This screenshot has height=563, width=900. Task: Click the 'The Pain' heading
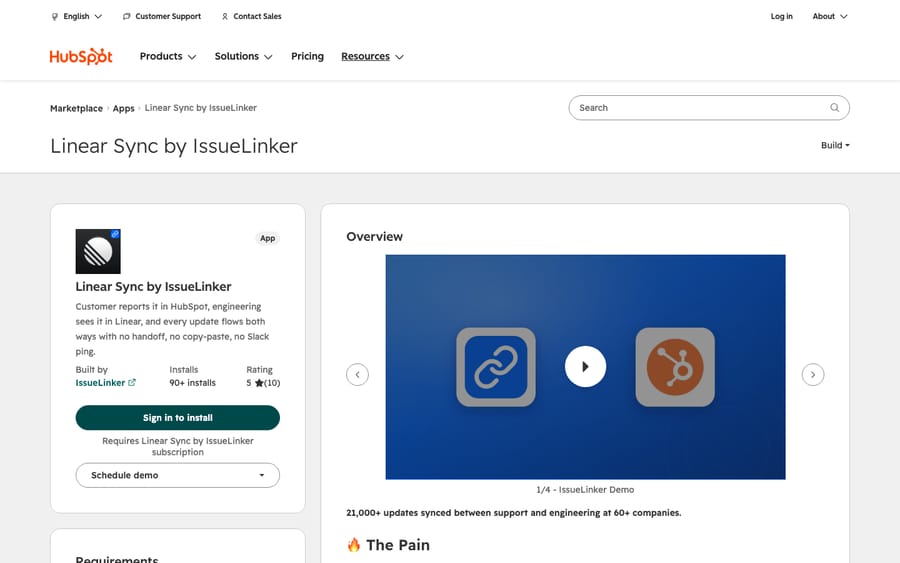click(398, 545)
